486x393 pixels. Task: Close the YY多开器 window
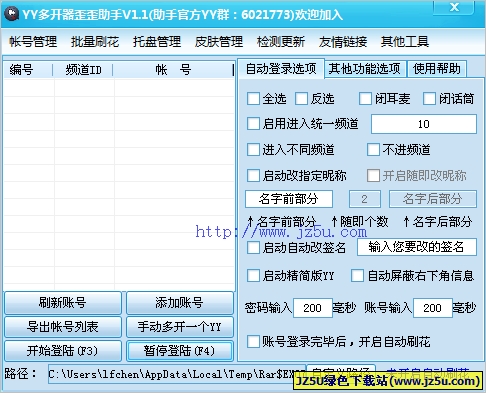(454, 7)
